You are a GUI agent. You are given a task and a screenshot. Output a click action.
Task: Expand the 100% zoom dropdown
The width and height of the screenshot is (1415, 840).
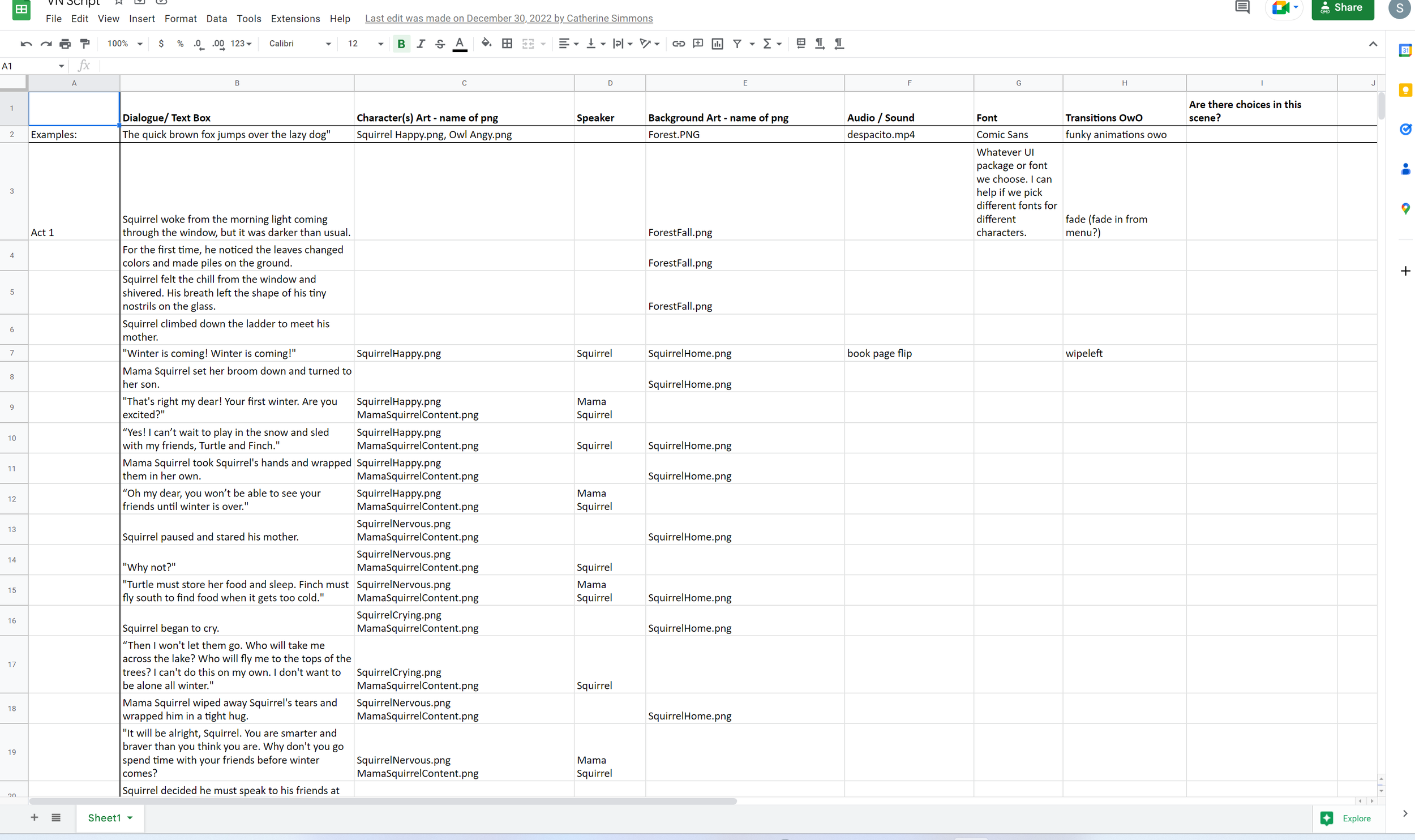pyautogui.click(x=125, y=44)
